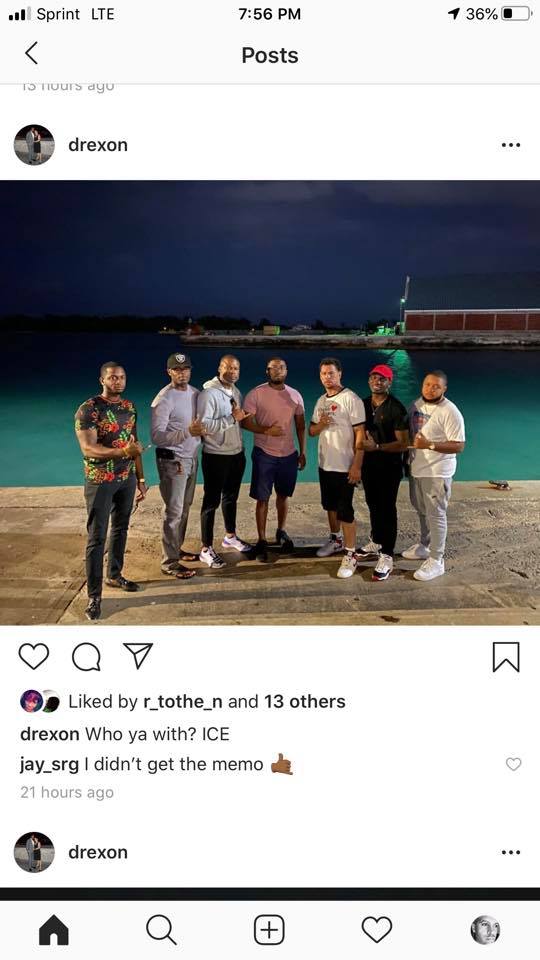Go to Home feed tab

click(x=54, y=931)
